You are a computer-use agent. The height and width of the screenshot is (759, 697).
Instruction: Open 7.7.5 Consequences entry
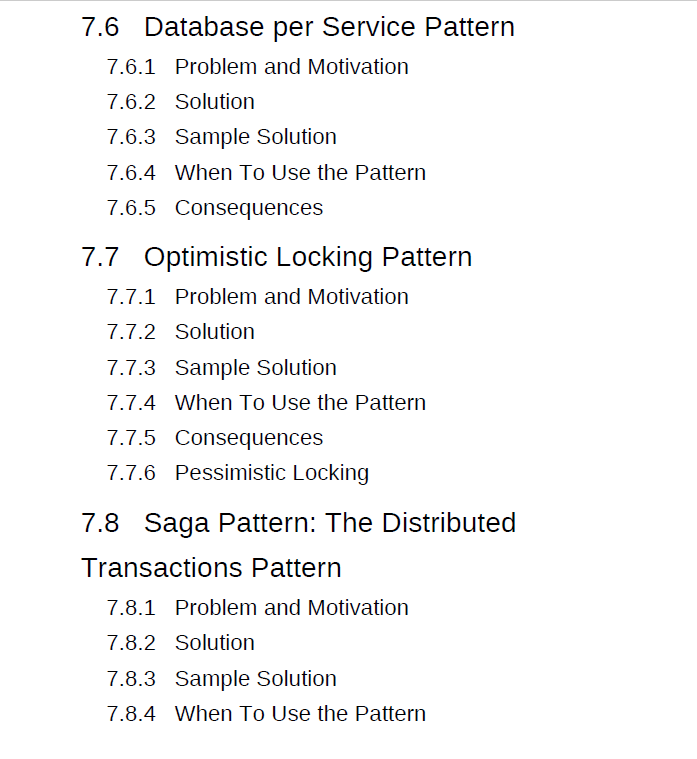[248, 438]
